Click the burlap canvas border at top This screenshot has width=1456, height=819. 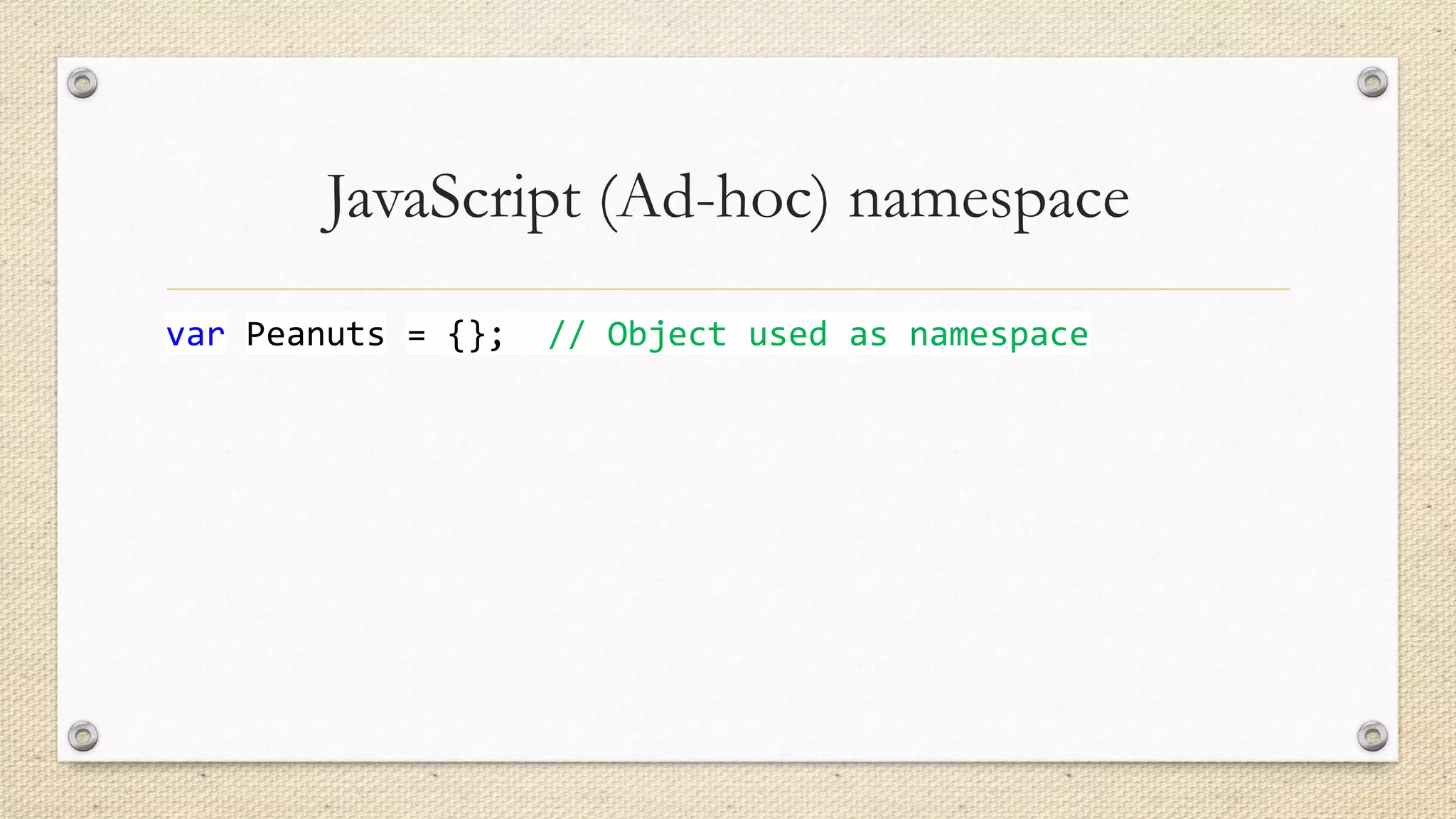[x=728, y=27]
